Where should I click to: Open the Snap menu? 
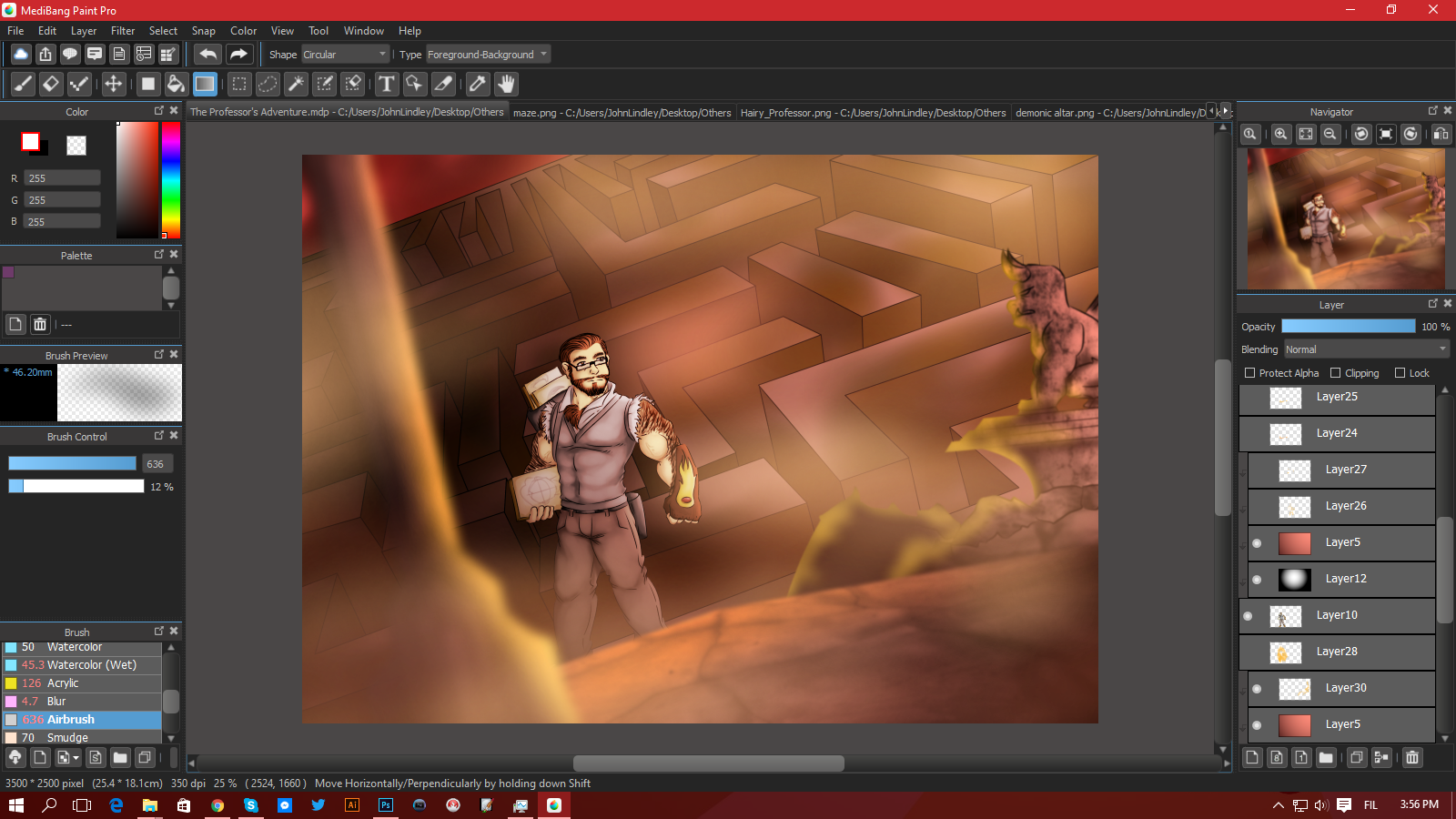[x=203, y=31]
